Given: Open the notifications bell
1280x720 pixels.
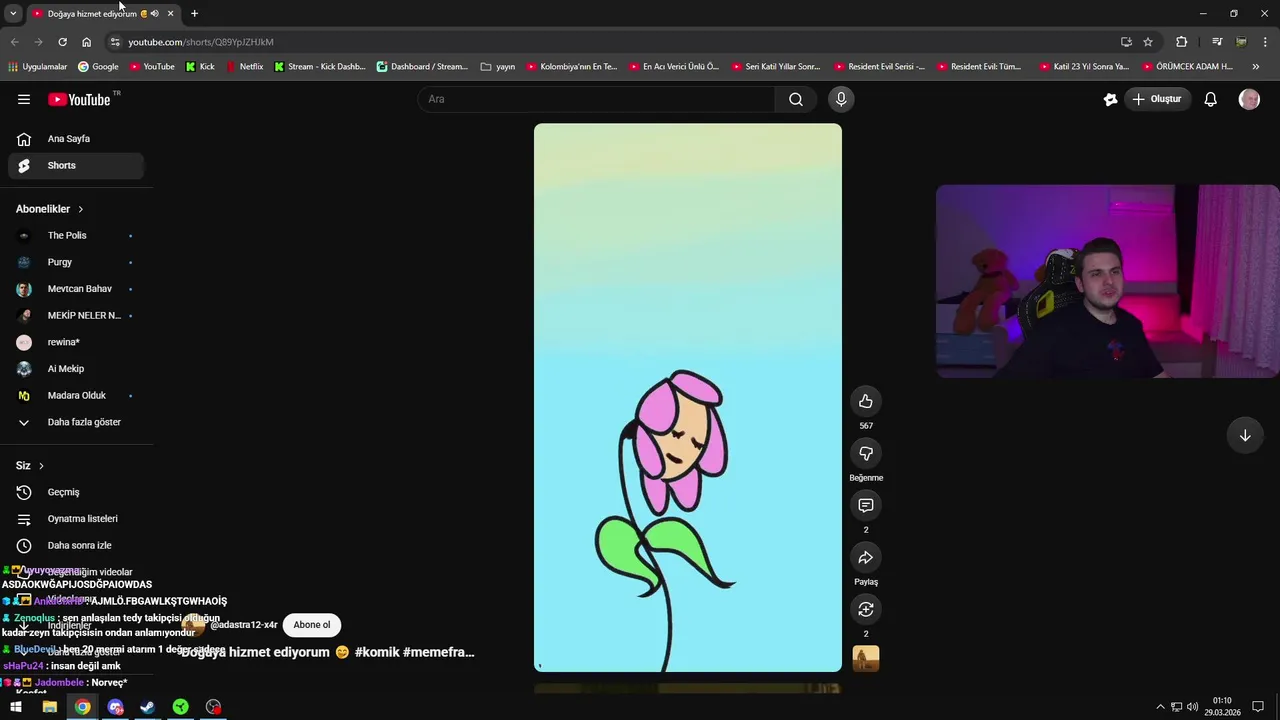Looking at the screenshot, I should point(1210,99).
